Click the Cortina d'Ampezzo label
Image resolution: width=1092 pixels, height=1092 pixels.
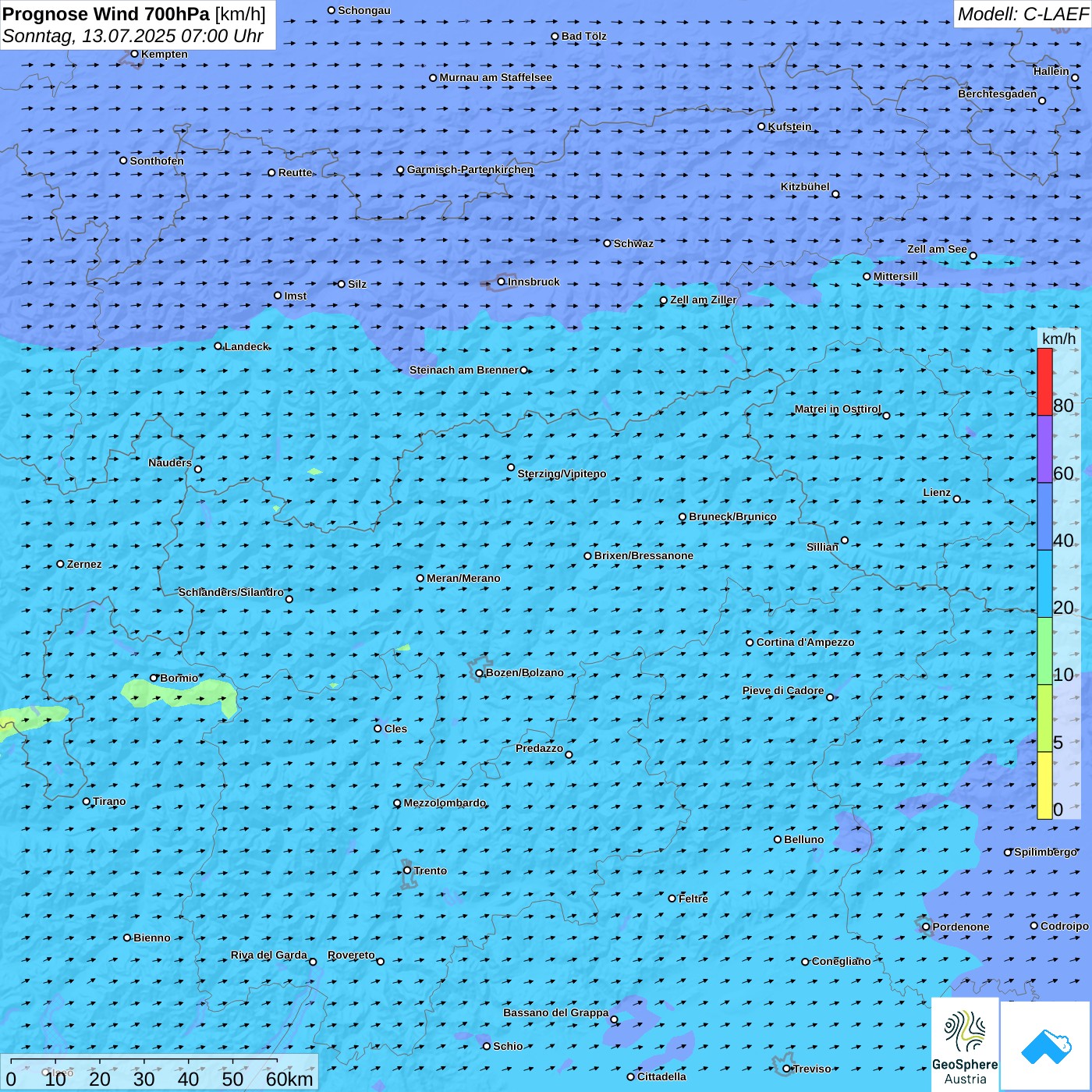click(x=806, y=642)
